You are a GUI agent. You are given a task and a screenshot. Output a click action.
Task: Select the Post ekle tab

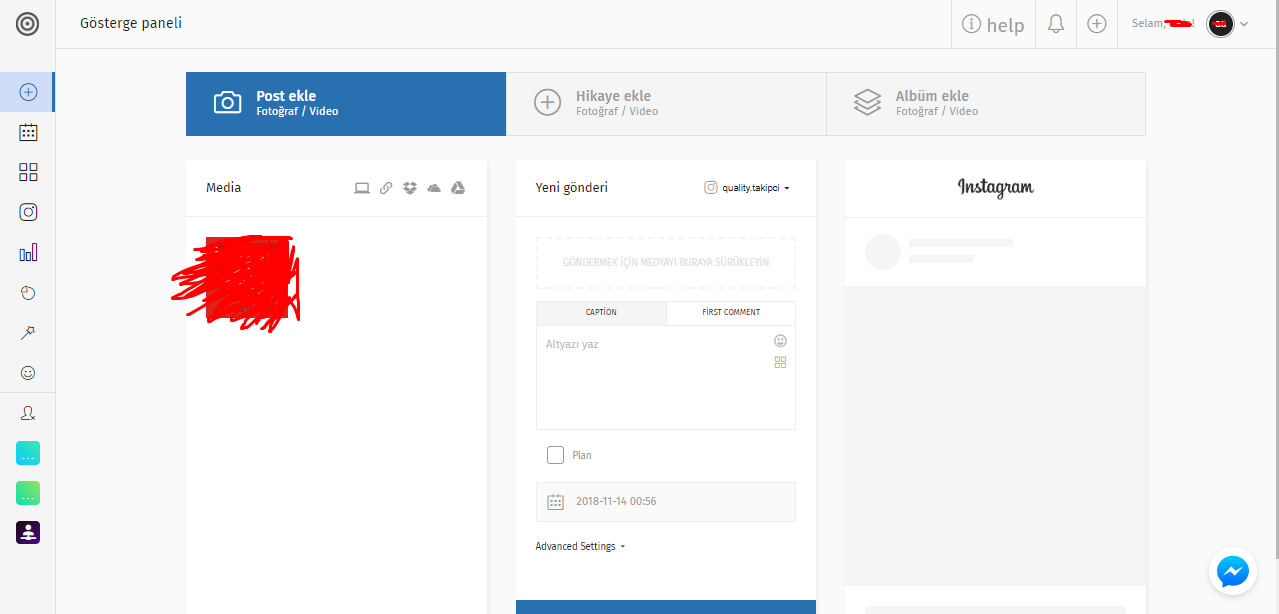coord(346,104)
